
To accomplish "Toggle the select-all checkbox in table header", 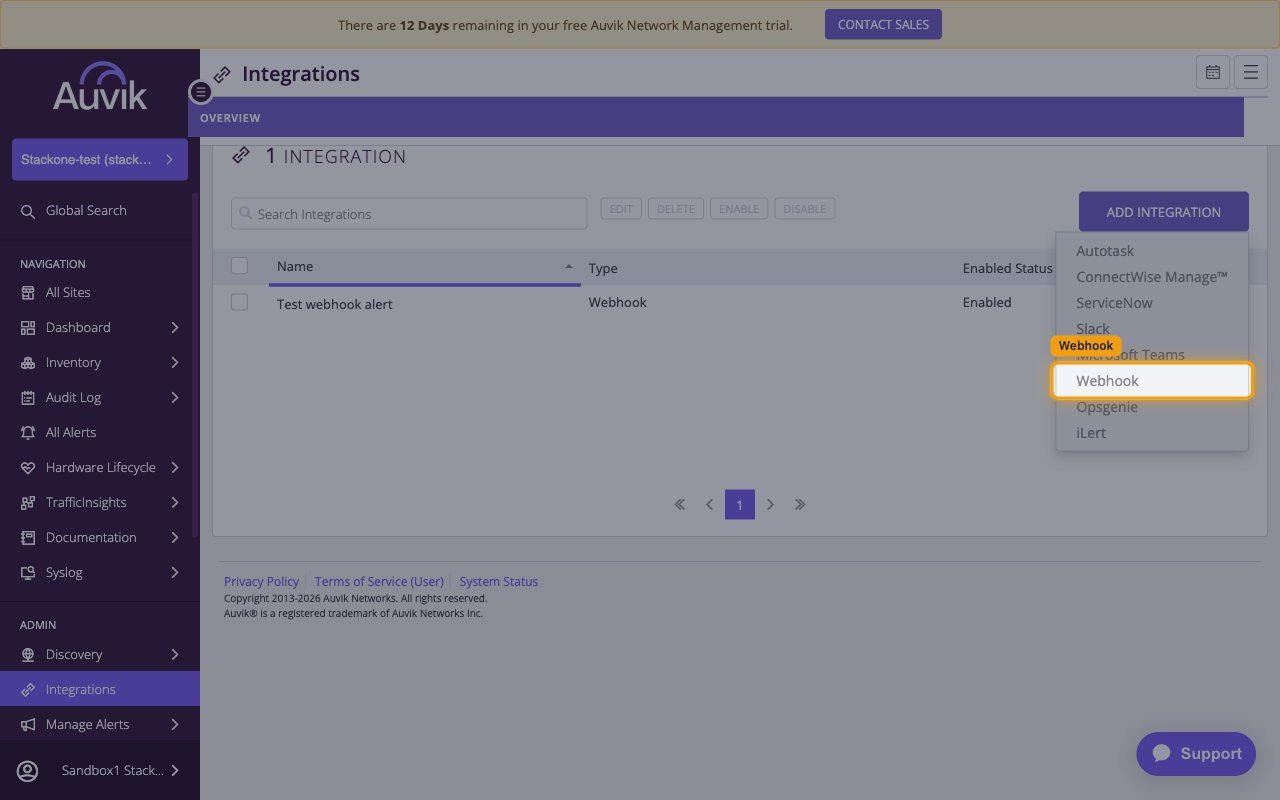I will click(x=239, y=266).
